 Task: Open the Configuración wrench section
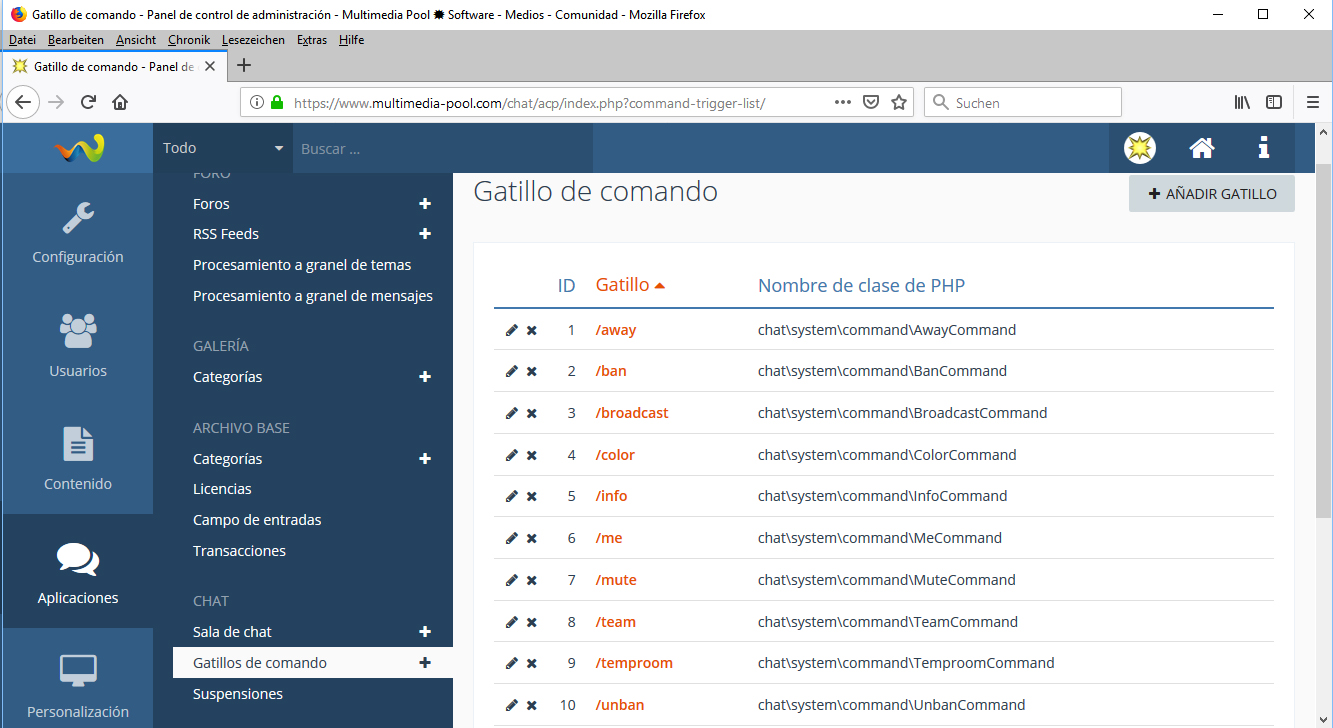click(x=78, y=232)
